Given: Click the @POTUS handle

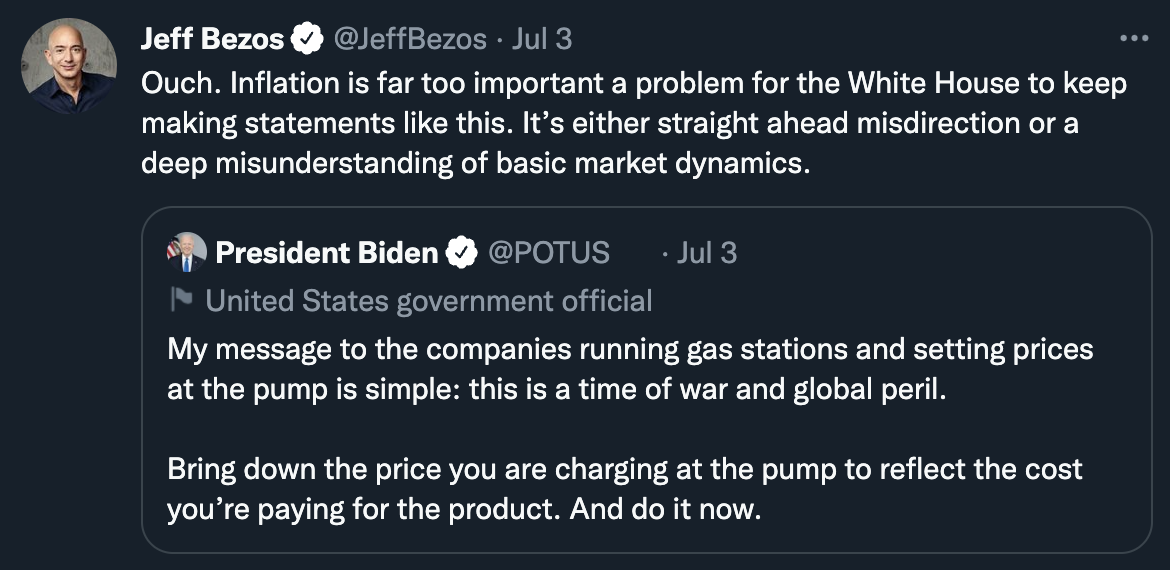Looking at the screenshot, I should pyautogui.click(x=548, y=253).
